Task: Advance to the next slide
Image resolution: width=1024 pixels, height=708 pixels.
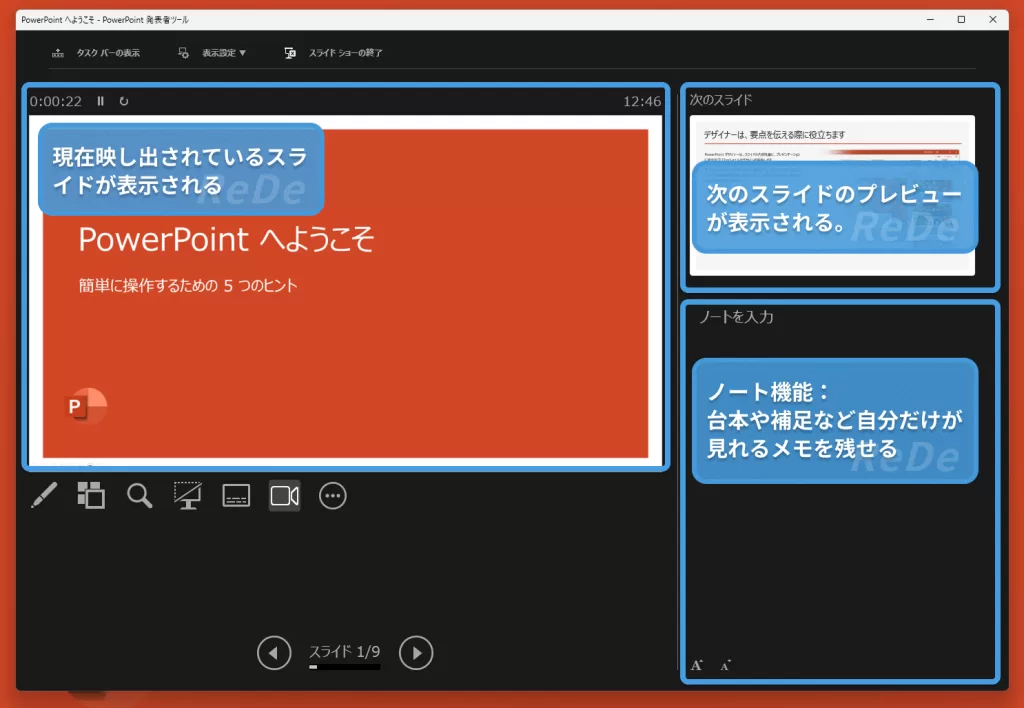Action: pyautogui.click(x=416, y=652)
